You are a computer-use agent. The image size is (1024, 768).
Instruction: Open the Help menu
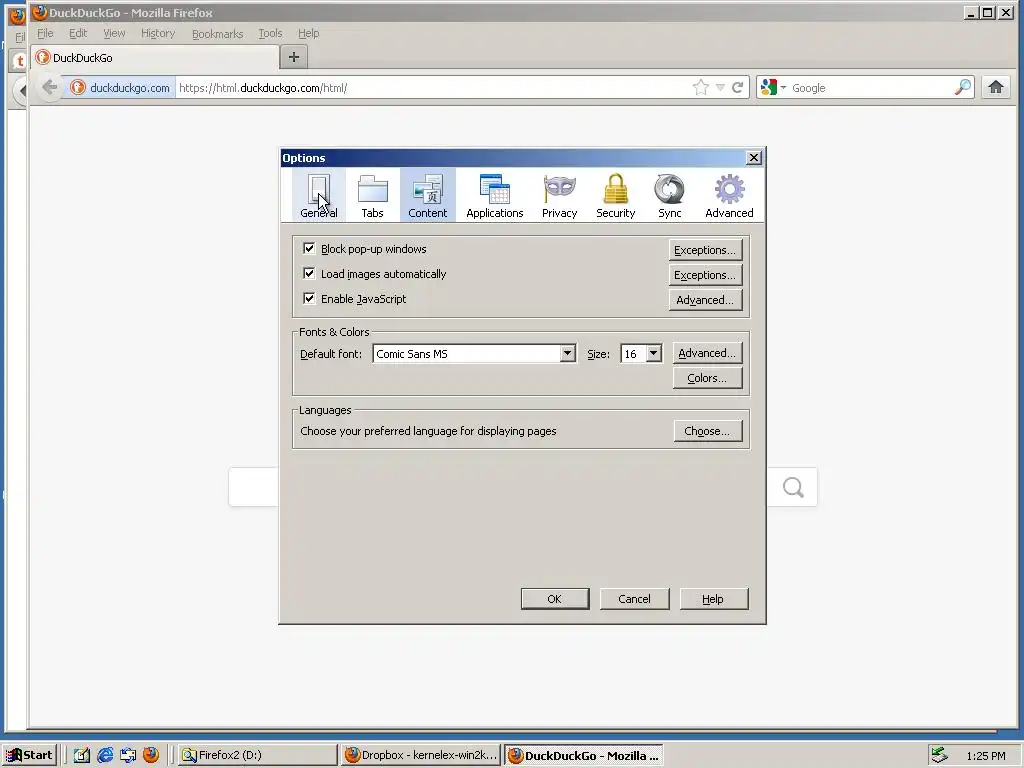pos(308,33)
